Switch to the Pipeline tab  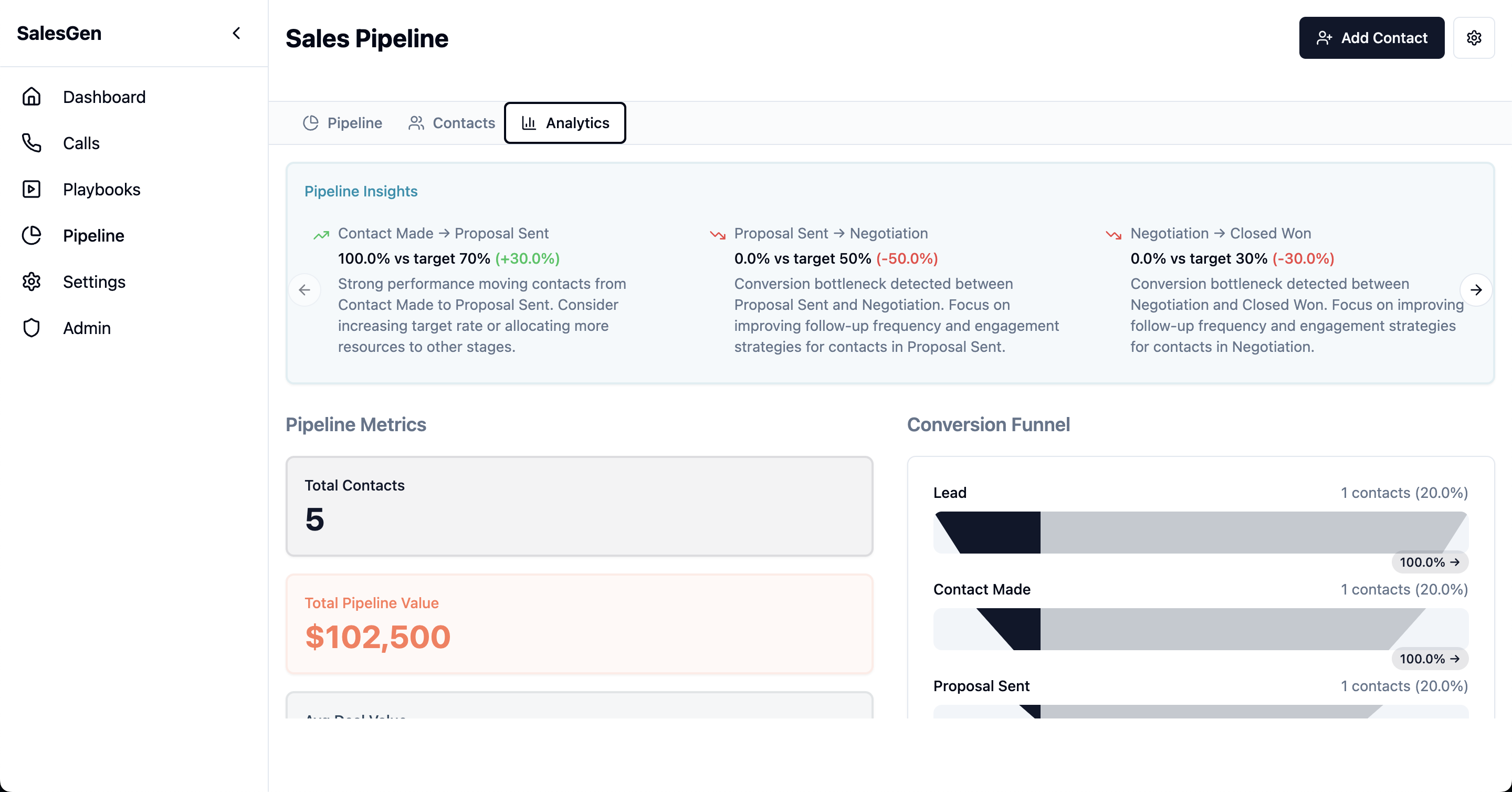point(342,123)
